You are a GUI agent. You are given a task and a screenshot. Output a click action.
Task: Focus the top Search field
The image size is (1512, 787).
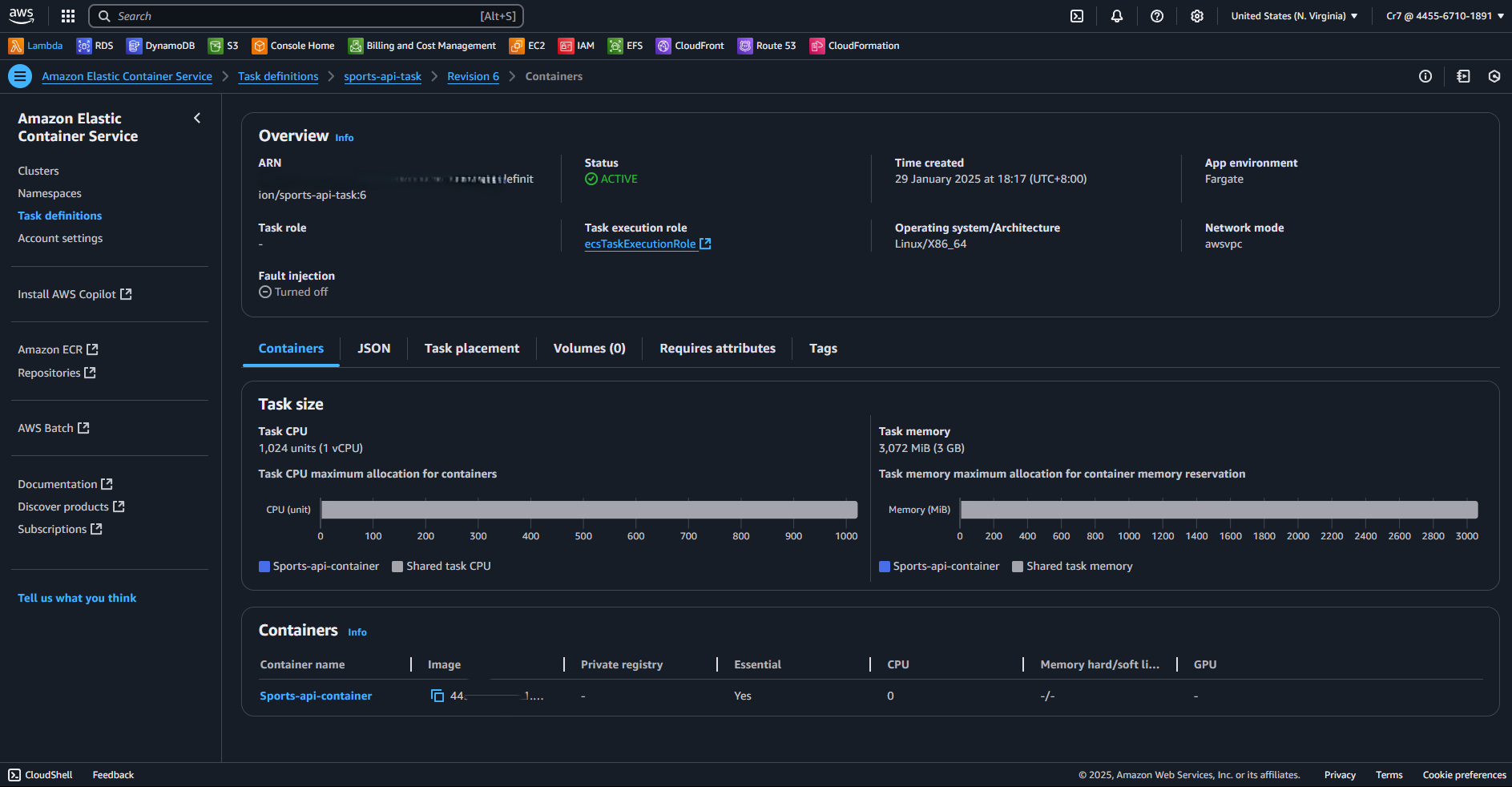pos(306,16)
